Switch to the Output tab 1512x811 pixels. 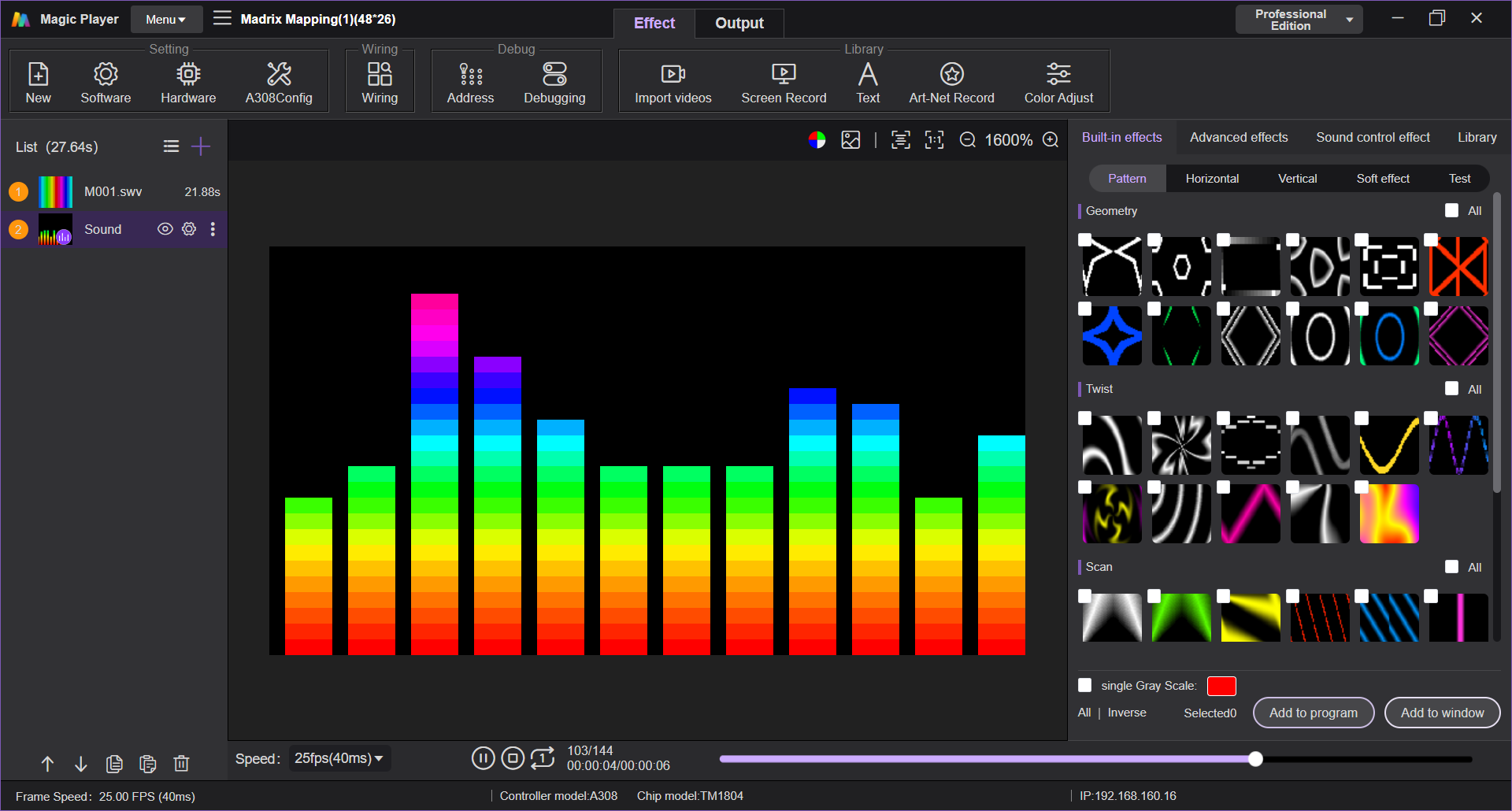739,23
